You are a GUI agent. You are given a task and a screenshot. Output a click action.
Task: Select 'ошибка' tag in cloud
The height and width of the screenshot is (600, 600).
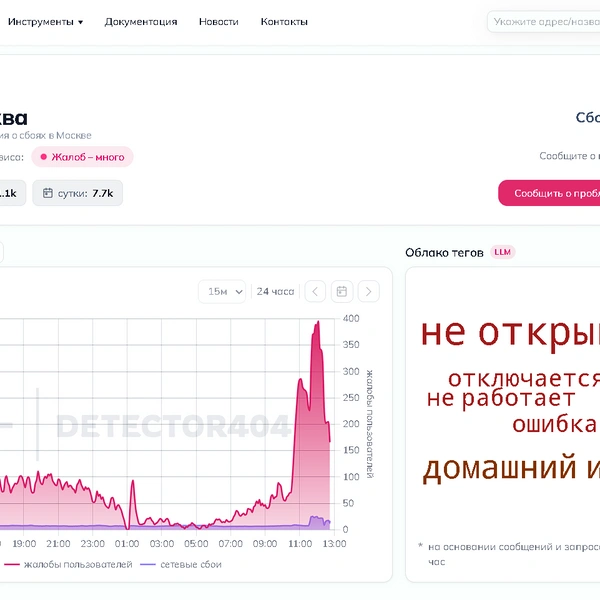click(x=554, y=424)
